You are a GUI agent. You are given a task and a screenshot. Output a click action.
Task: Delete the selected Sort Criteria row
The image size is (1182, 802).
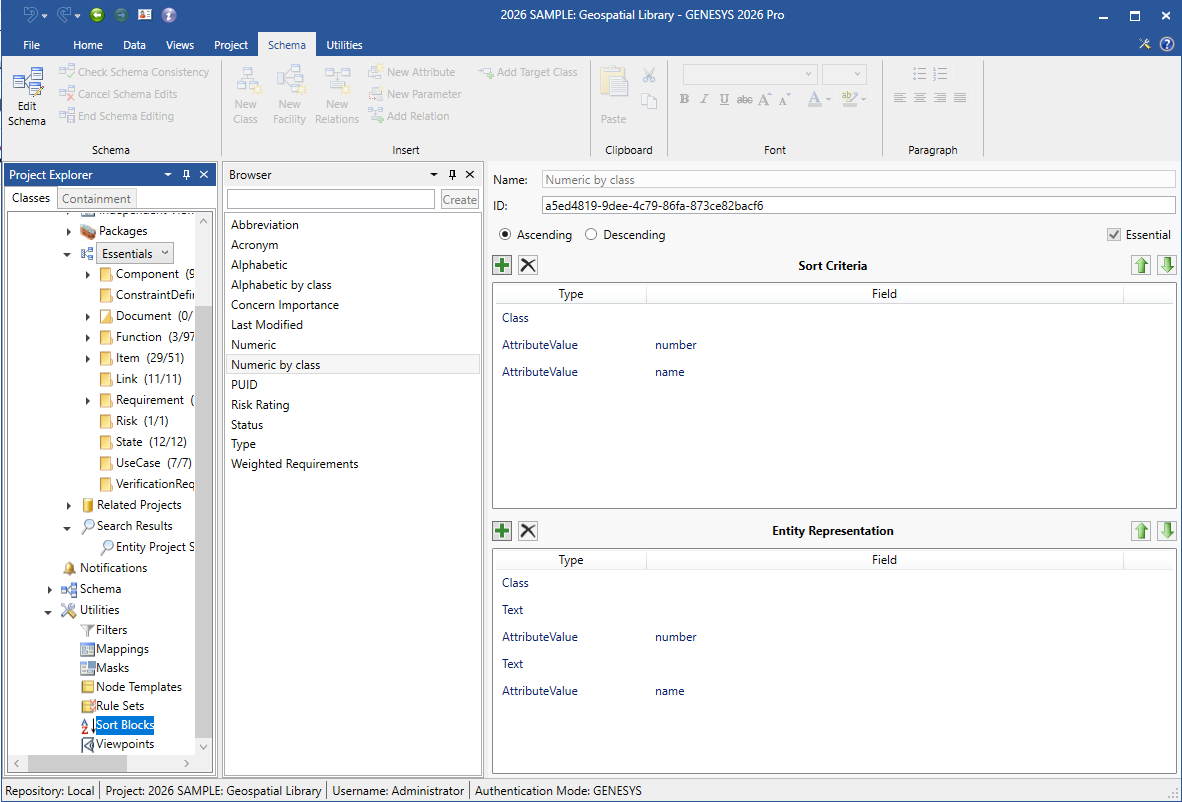click(528, 265)
